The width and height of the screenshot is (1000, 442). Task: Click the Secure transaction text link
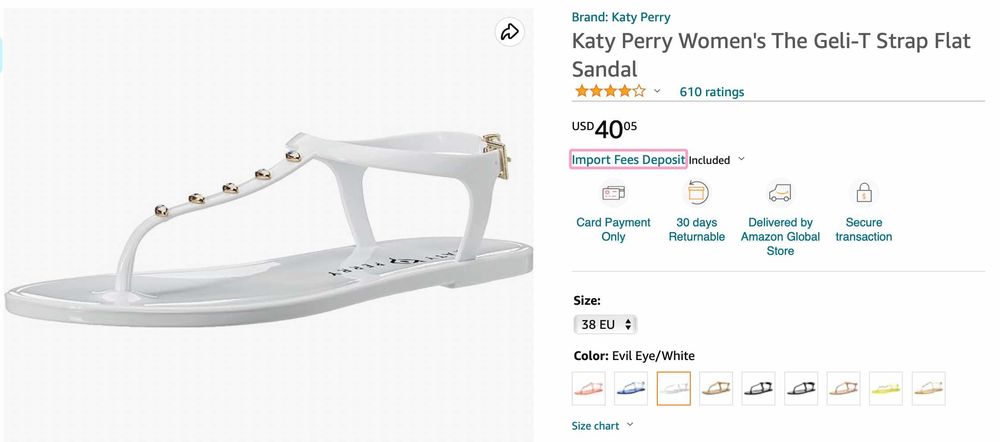tap(863, 229)
